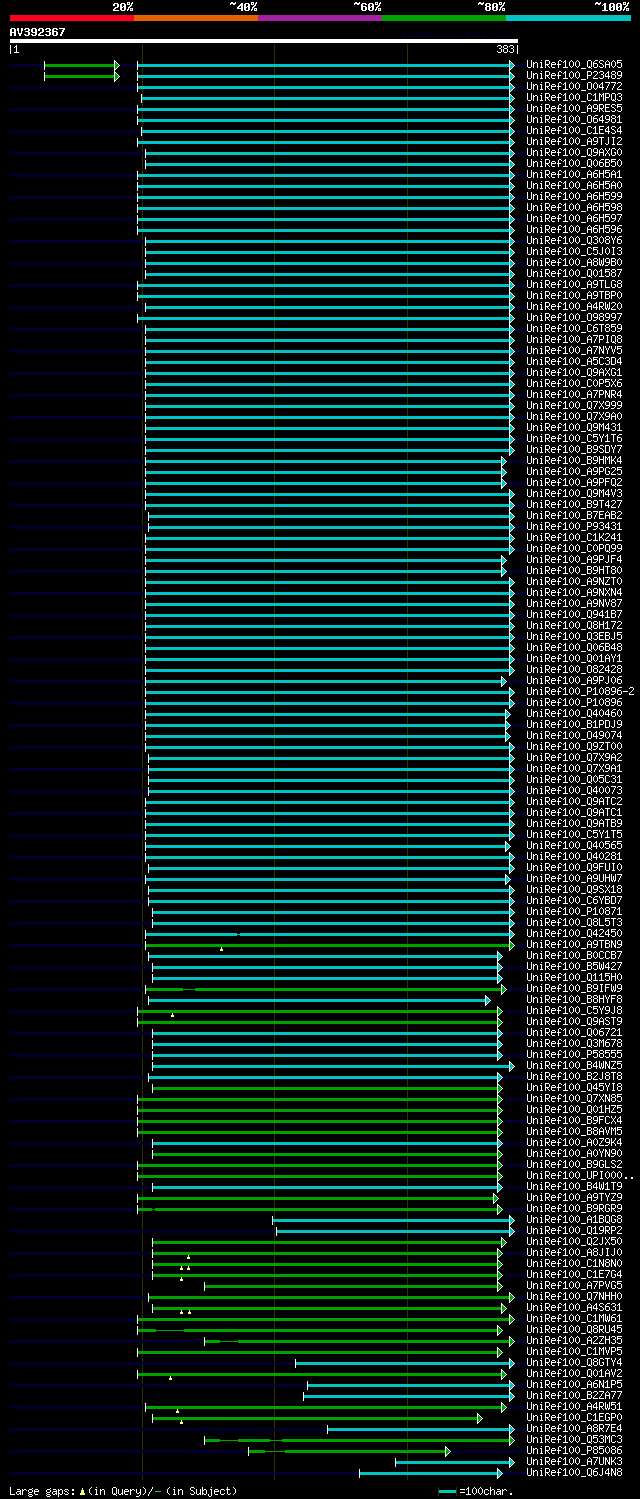Select label UniRef100_B9SDY7
640x1499 pixels.
[574, 450]
